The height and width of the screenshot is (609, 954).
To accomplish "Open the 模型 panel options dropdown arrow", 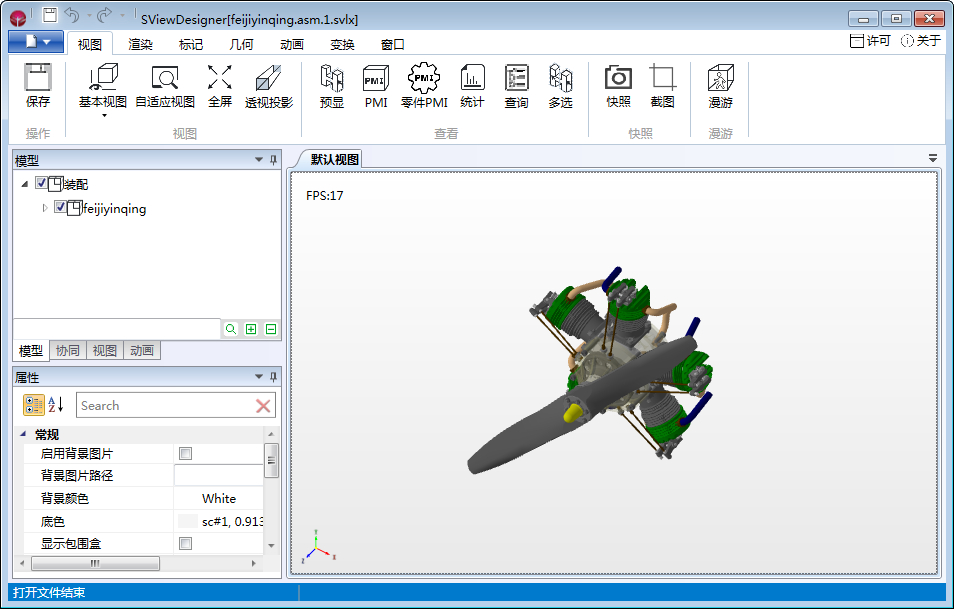I will pos(259,160).
